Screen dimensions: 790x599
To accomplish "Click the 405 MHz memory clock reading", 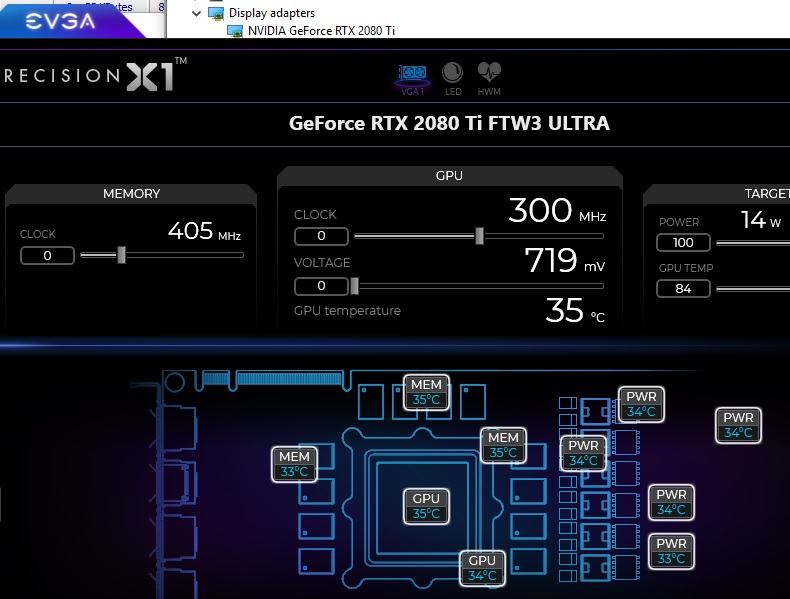I will (204, 231).
